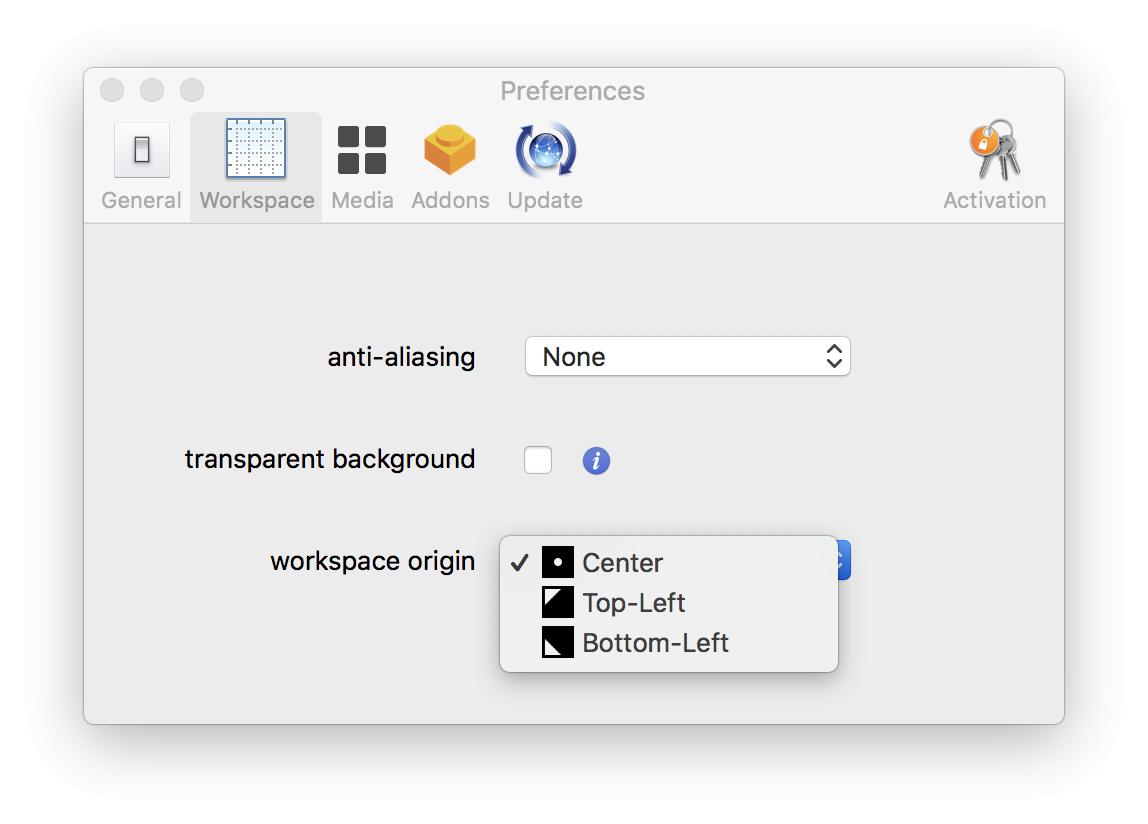This screenshot has height=824, width=1148.
Task: Click the Workspace tab label
Action: click(x=257, y=200)
